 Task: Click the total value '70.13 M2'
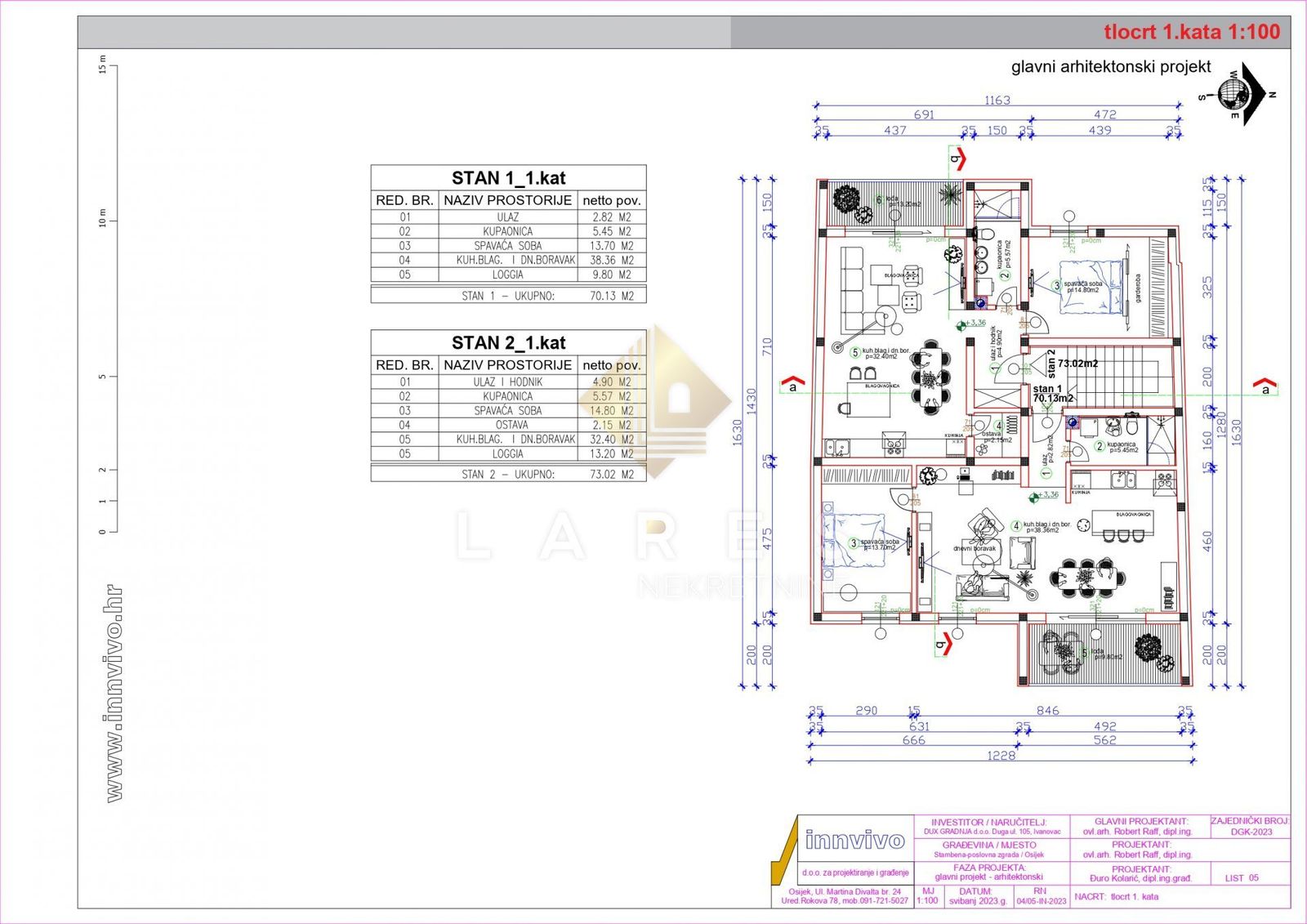[612, 296]
